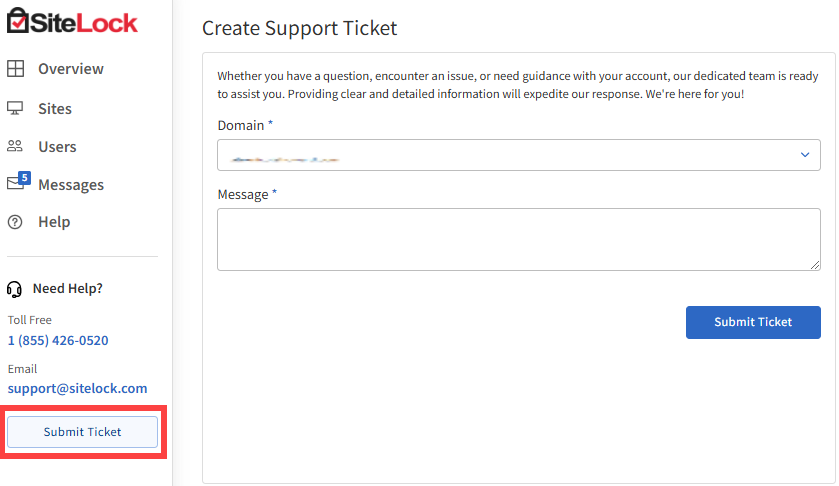Click the Sites monitor icon

[15, 108]
